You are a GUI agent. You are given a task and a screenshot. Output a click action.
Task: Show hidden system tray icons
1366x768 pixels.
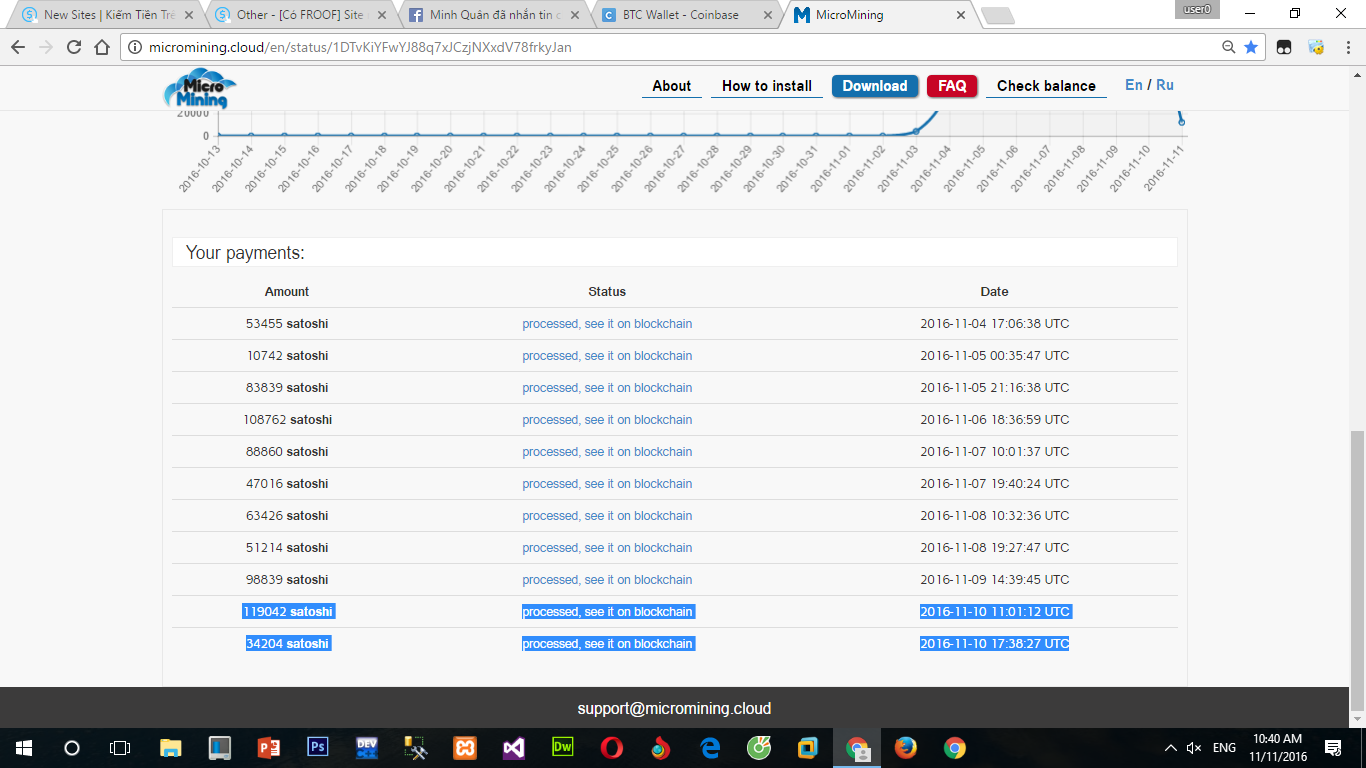[x=1171, y=748]
